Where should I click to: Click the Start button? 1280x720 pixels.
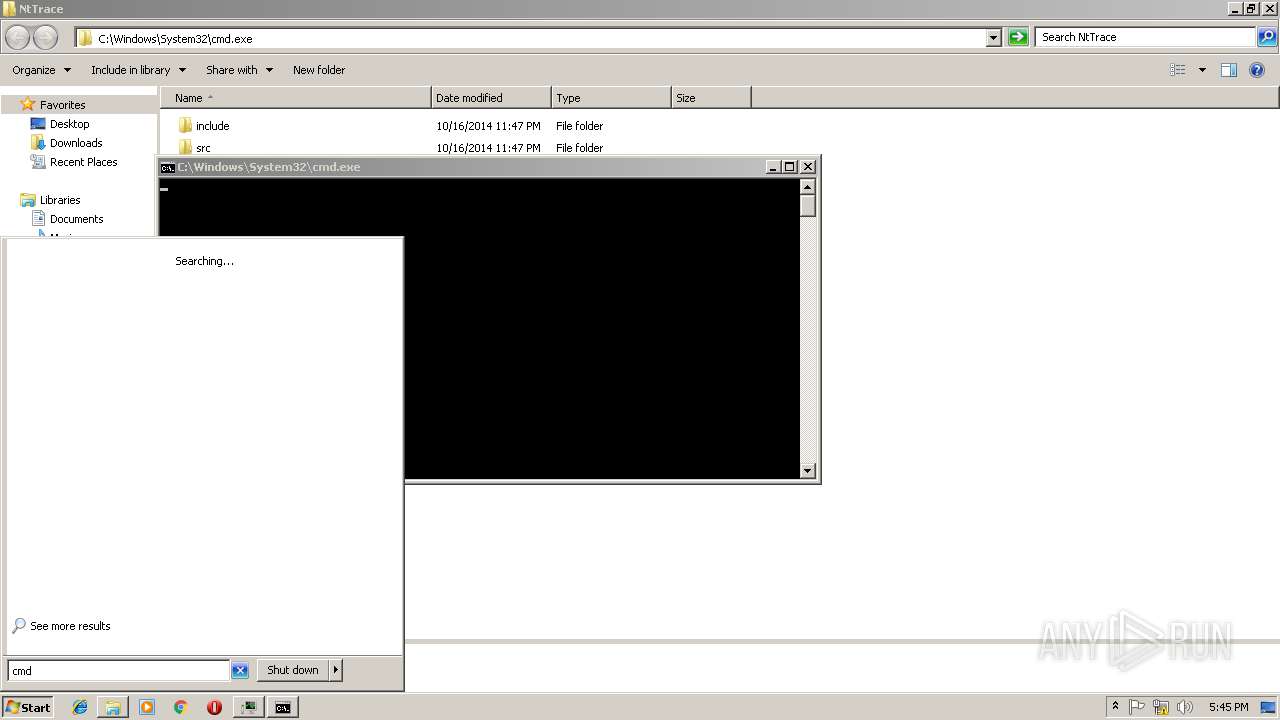[x=27, y=707]
